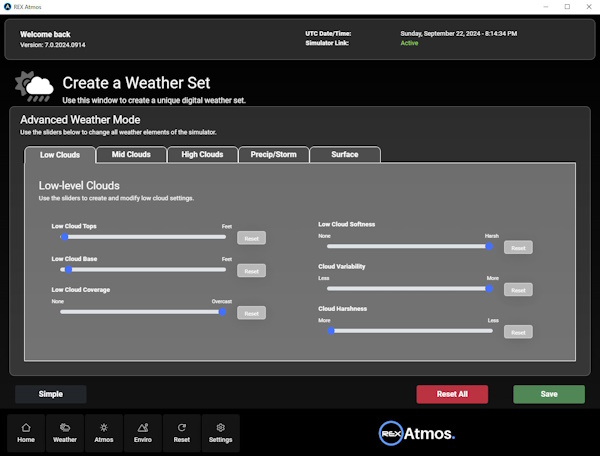Reset the Cloud Variability slider
Image resolution: width=600 pixels, height=456 pixels.
518,290
